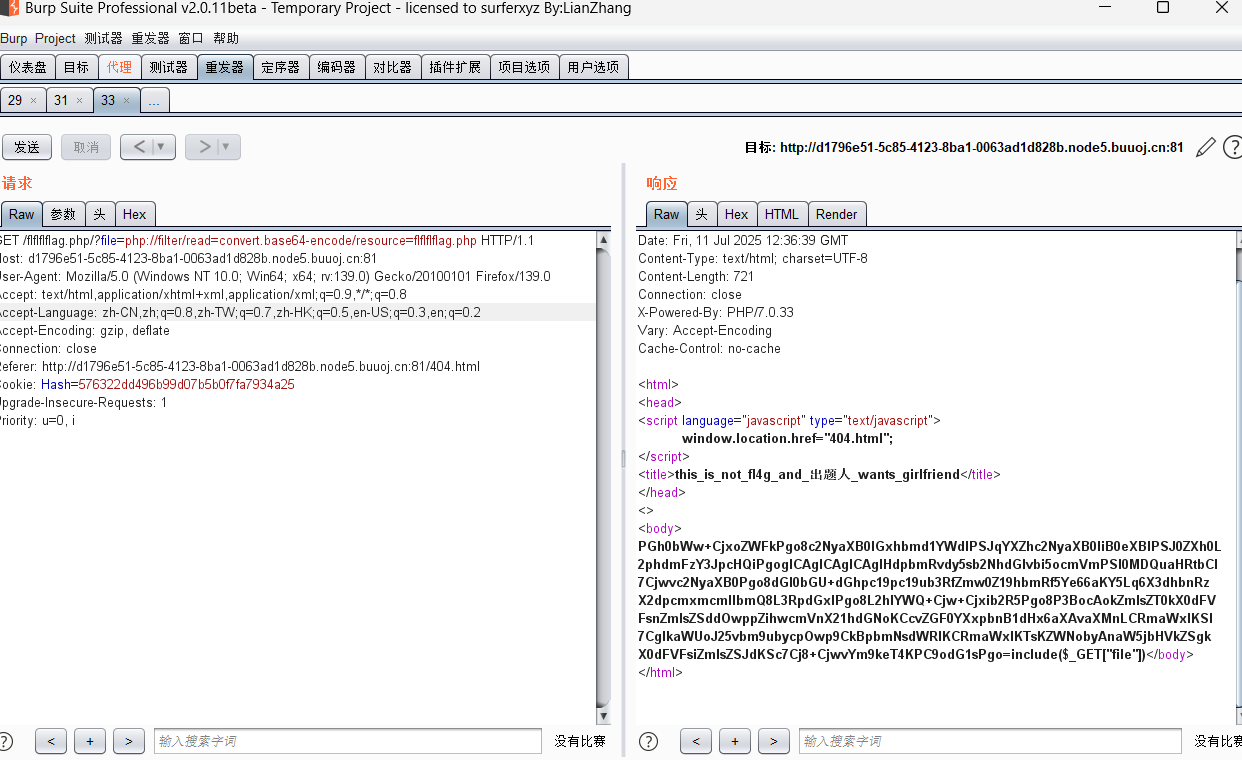Select the response Hex tab

(737, 214)
